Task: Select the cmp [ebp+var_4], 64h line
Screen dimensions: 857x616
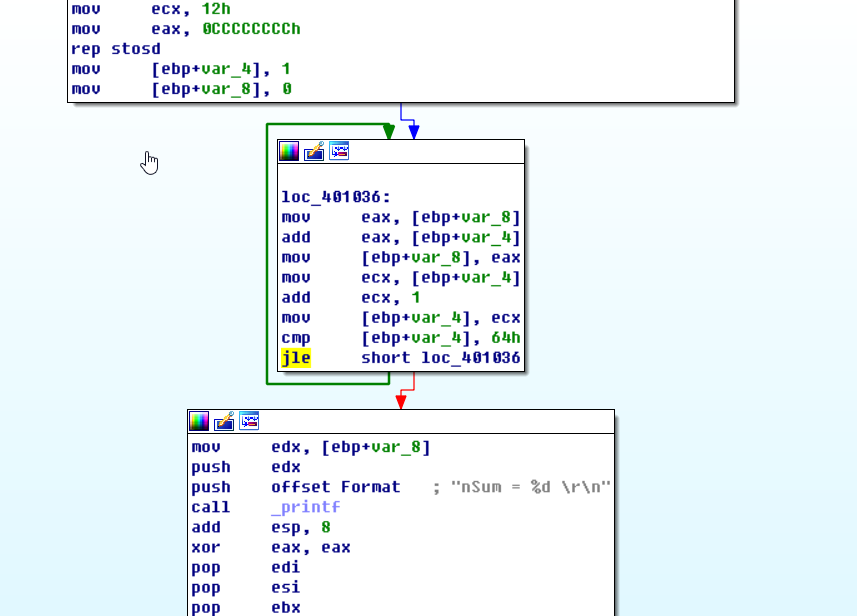Action: coord(400,338)
